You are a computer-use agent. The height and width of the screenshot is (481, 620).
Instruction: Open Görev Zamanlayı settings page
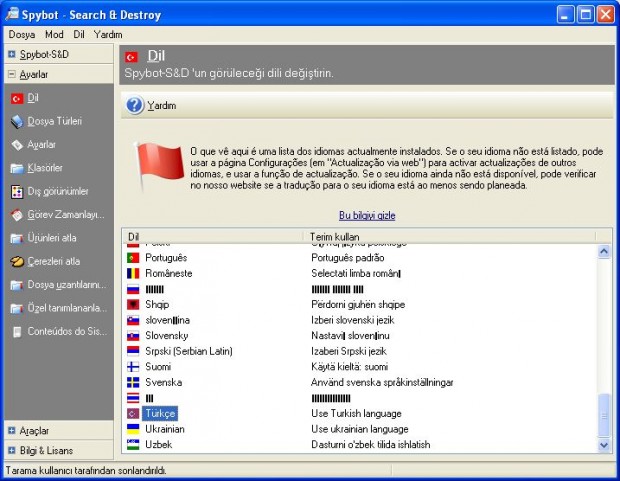(x=66, y=215)
